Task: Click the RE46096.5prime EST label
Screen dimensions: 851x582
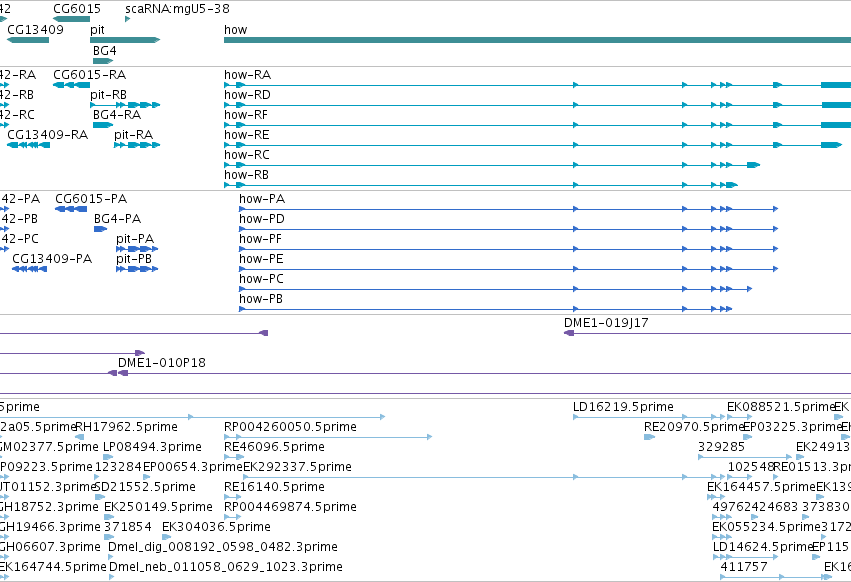Action: 274,447
